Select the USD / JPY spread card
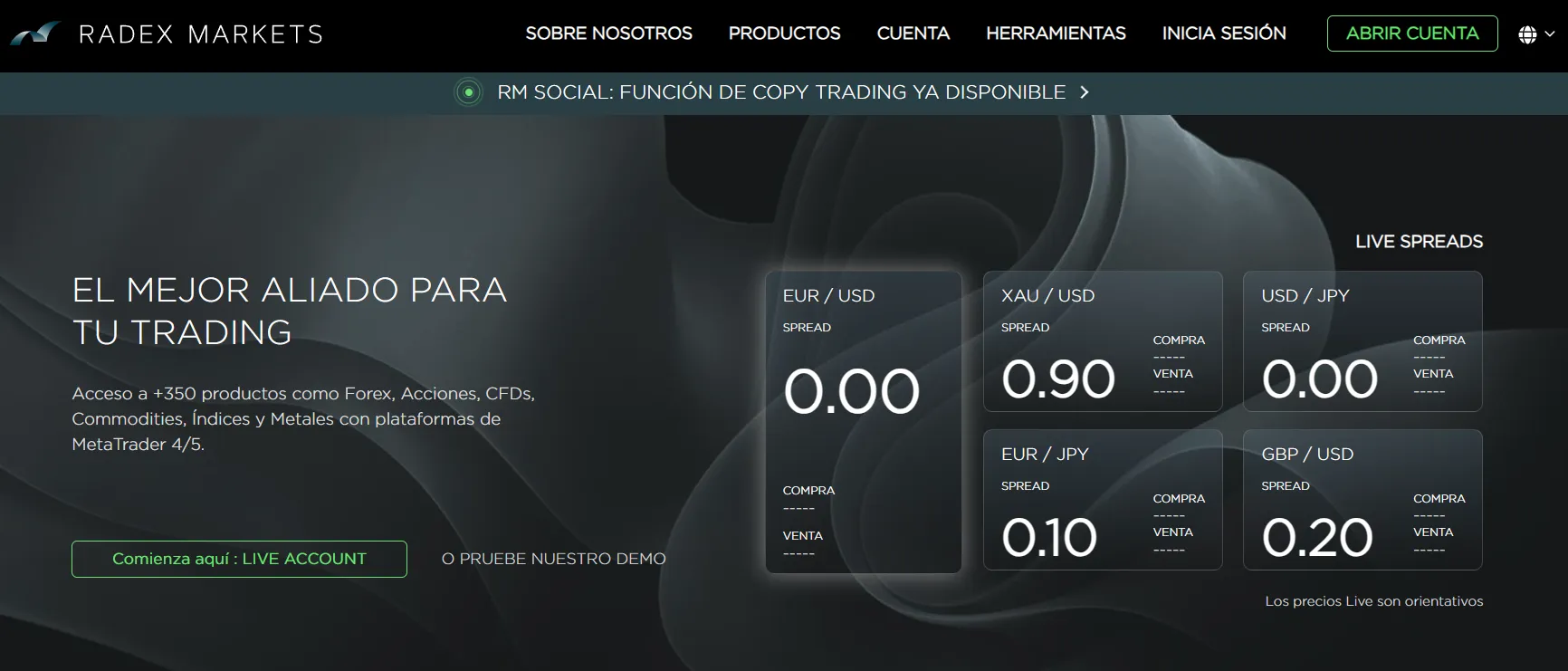The height and width of the screenshot is (671, 1568). (x=1362, y=341)
